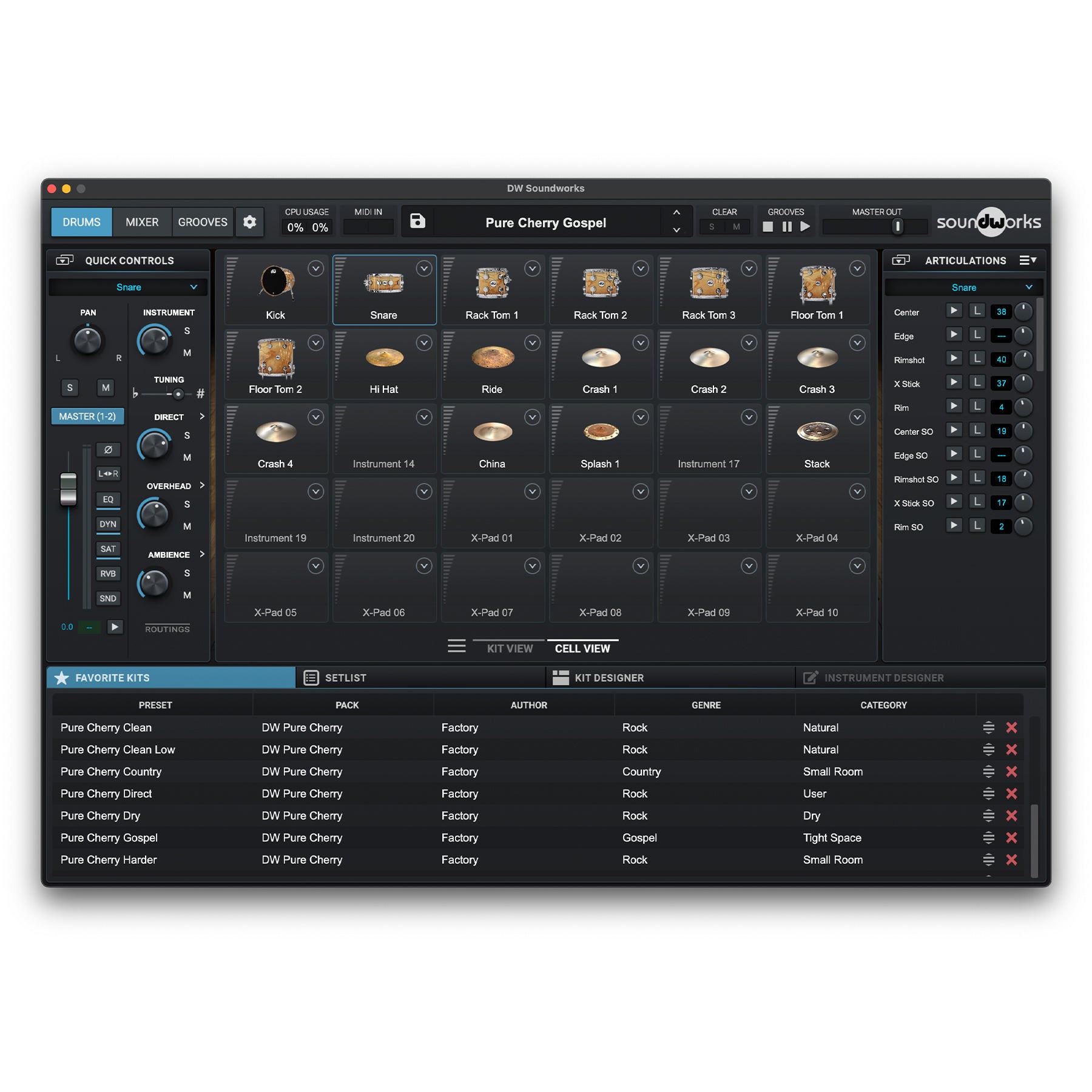Click reorder handle for Pure Cherry Dry
1092x1092 pixels.
point(989,816)
